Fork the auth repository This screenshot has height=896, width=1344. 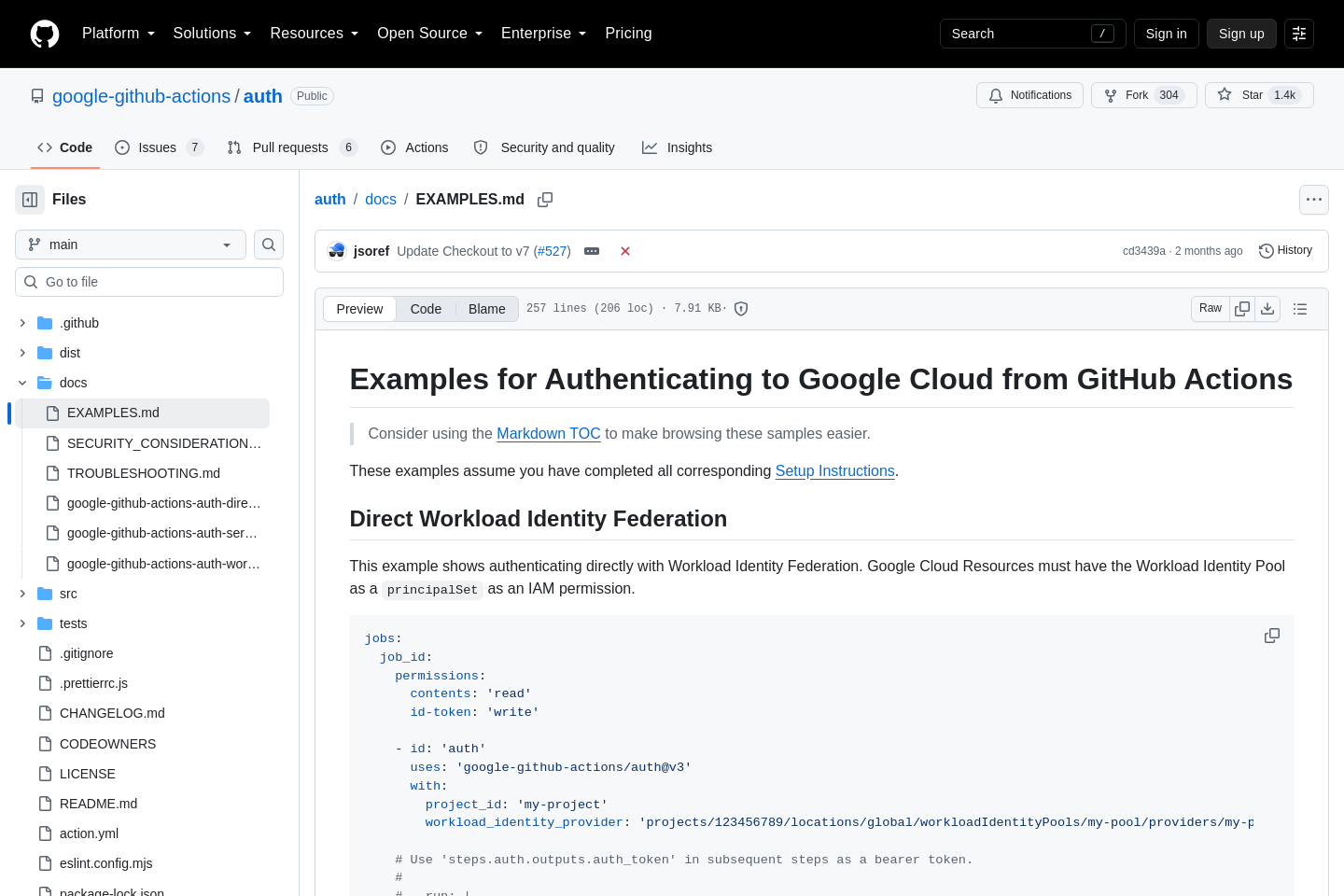pos(1144,95)
